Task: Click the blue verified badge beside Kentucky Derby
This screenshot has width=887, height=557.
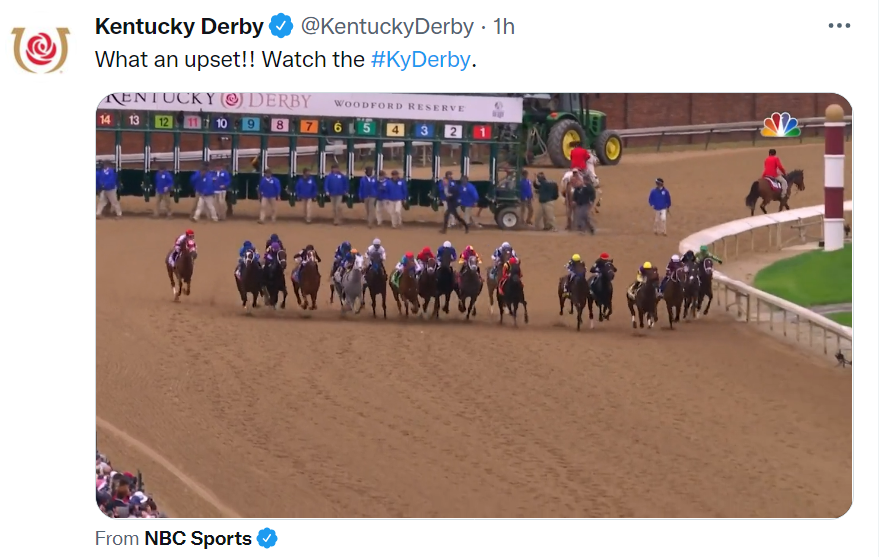Action: coord(281,26)
